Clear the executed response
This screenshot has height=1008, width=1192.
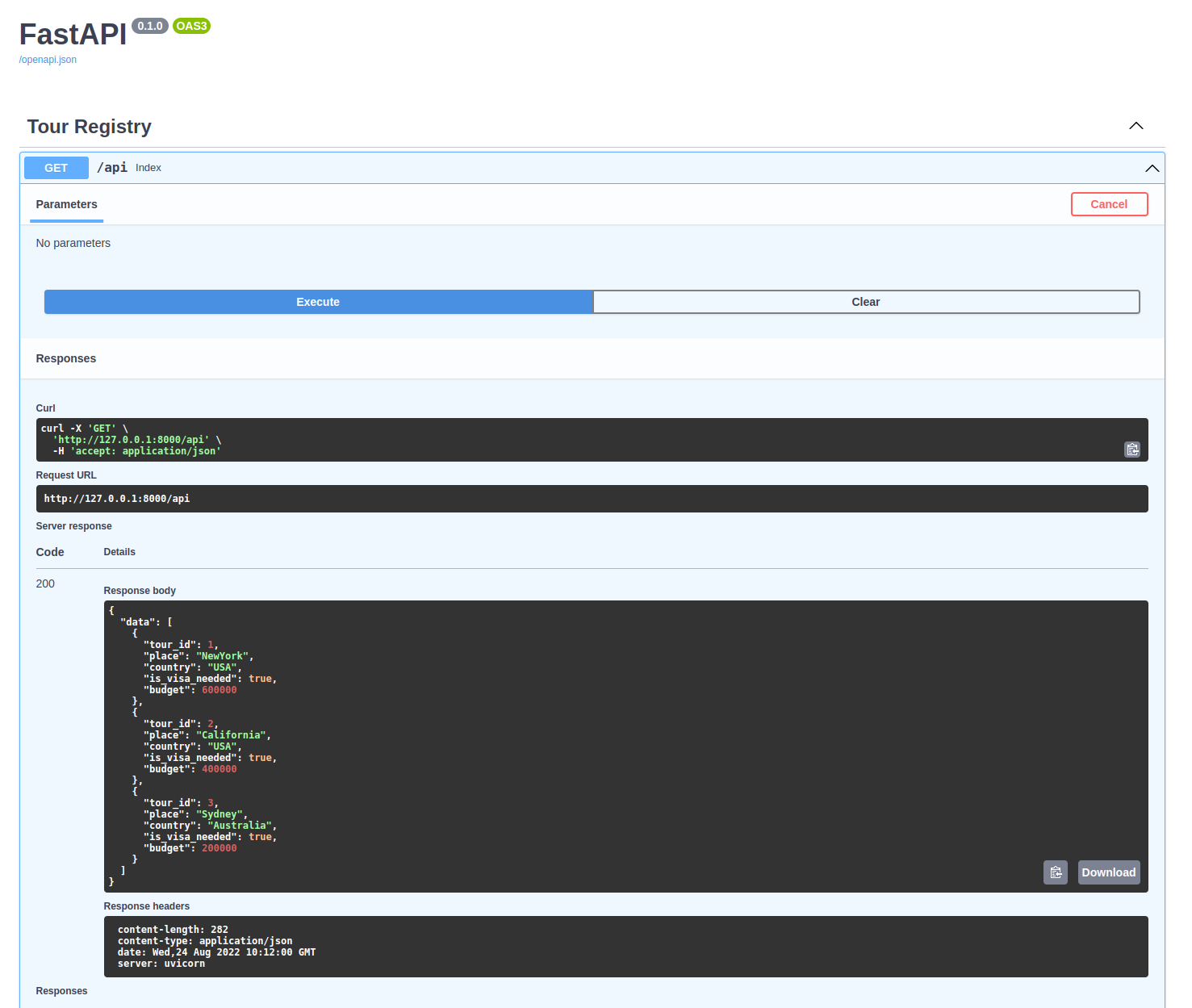tap(866, 302)
